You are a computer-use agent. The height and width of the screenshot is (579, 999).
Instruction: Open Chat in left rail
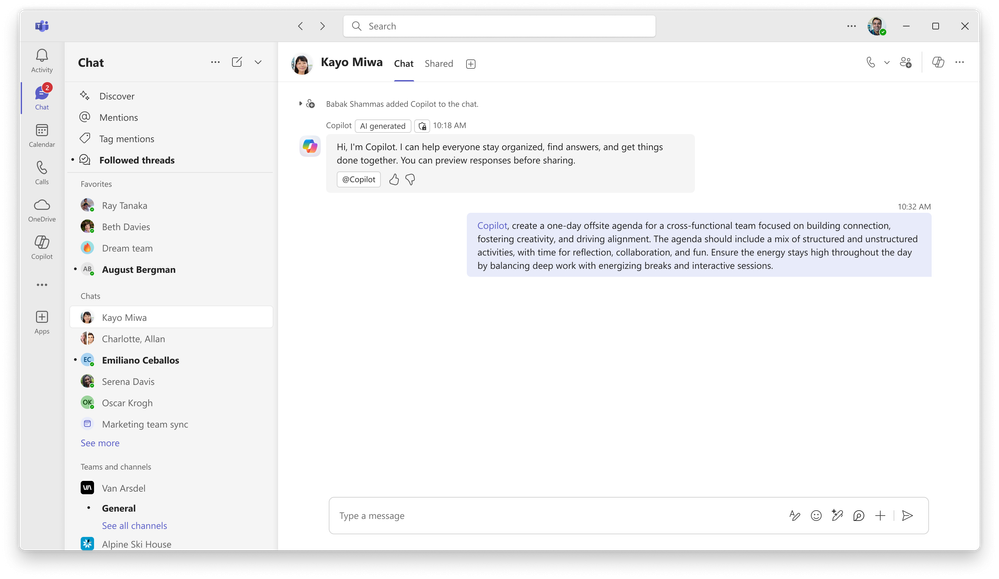[x=42, y=97]
